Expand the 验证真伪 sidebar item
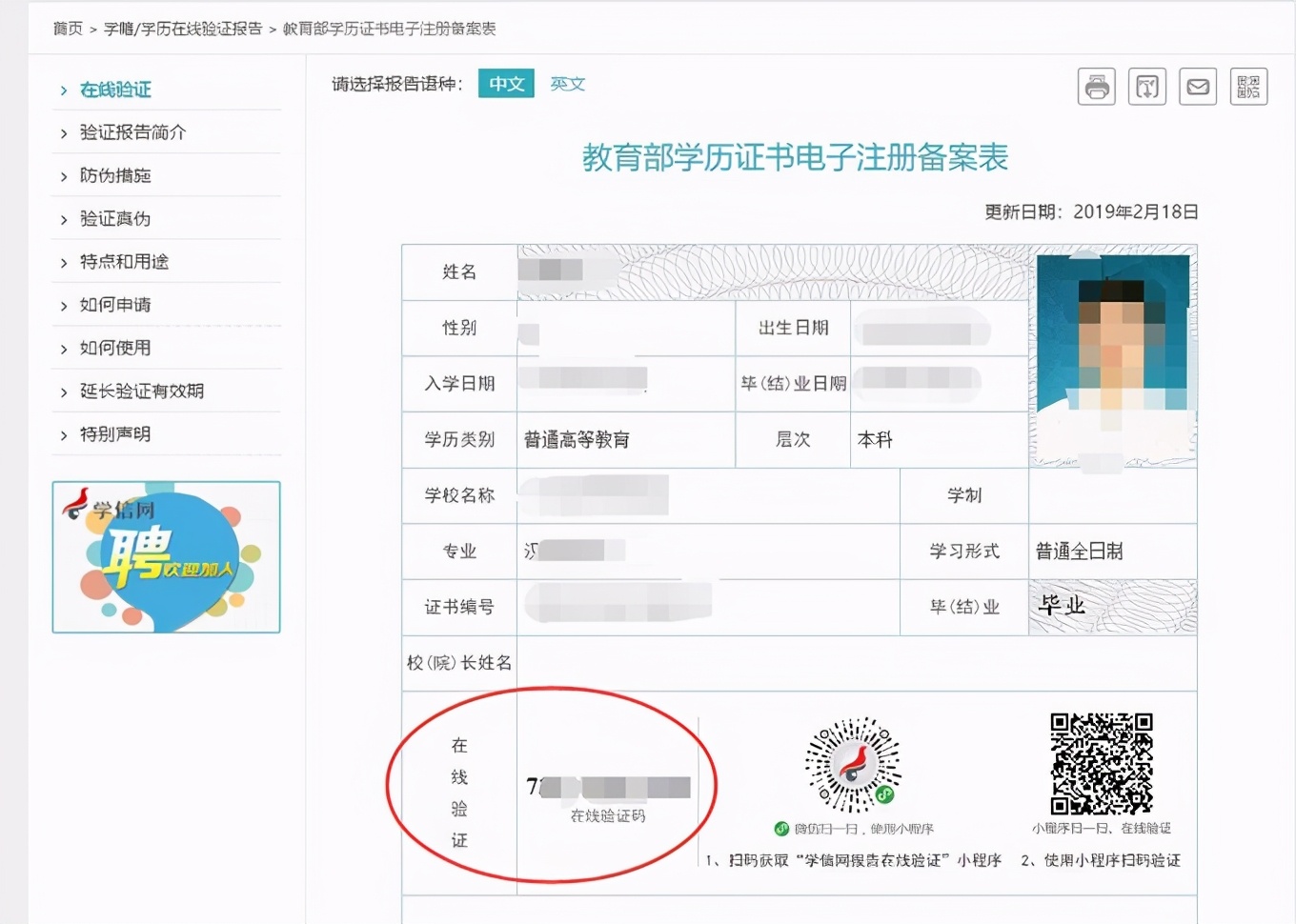 (115, 219)
